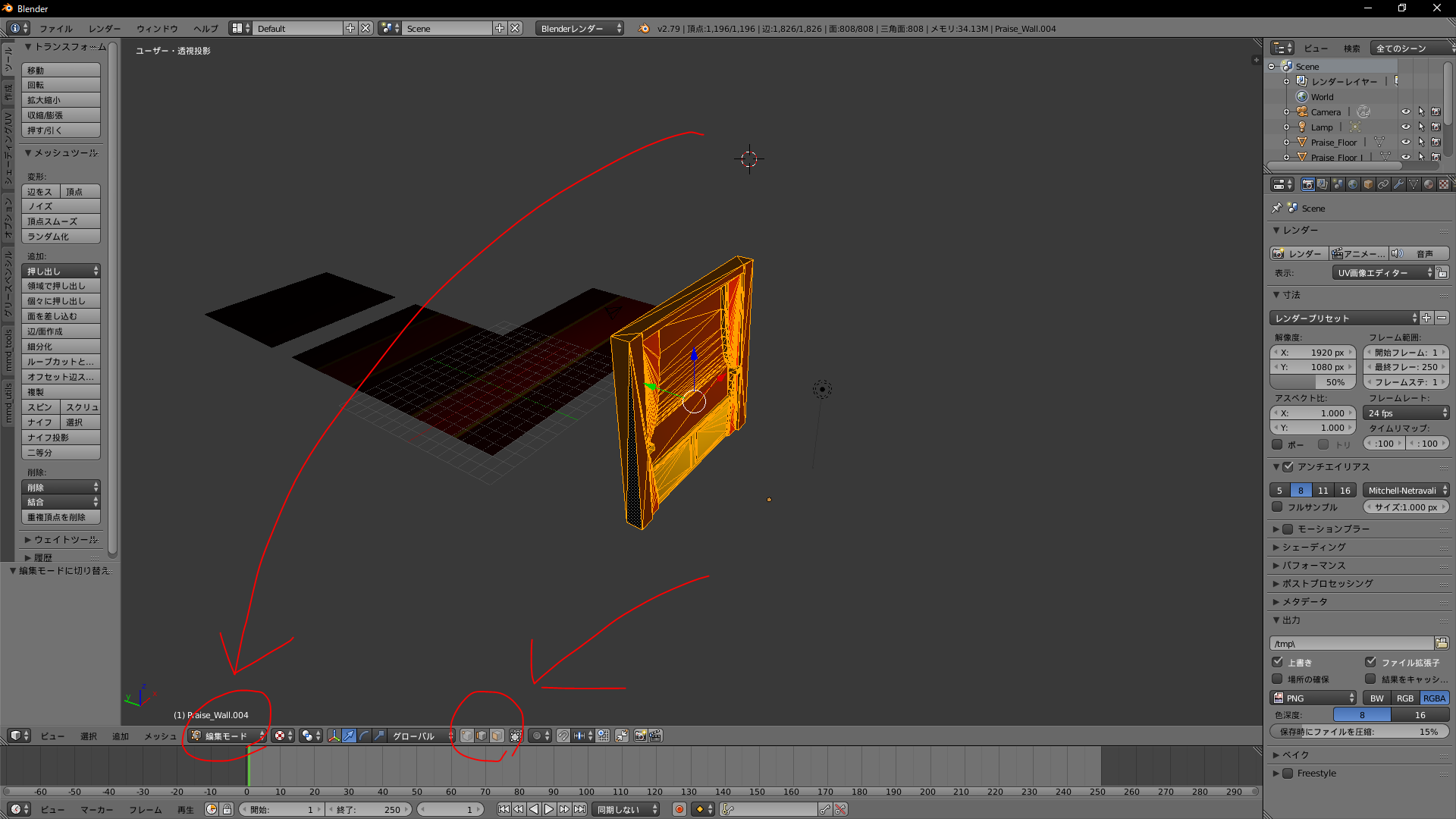Open the Texture checkerboard properties tab
Image resolution: width=1456 pixels, height=819 pixels.
point(1443,184)
